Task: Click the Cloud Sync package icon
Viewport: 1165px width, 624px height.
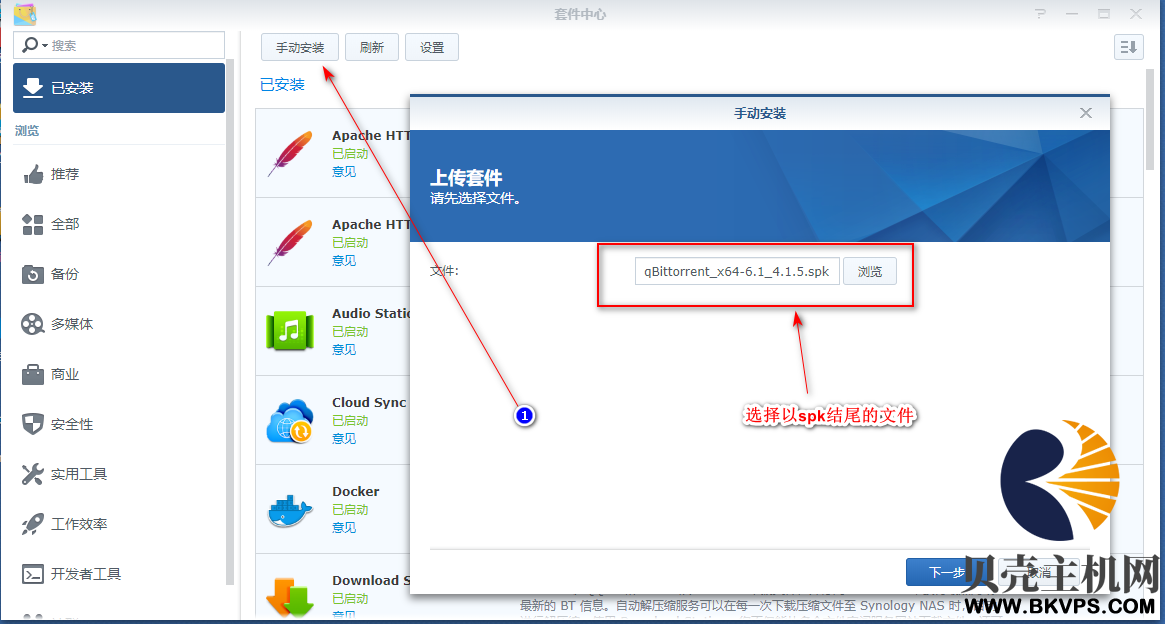Action: click(x=290, y=420)
